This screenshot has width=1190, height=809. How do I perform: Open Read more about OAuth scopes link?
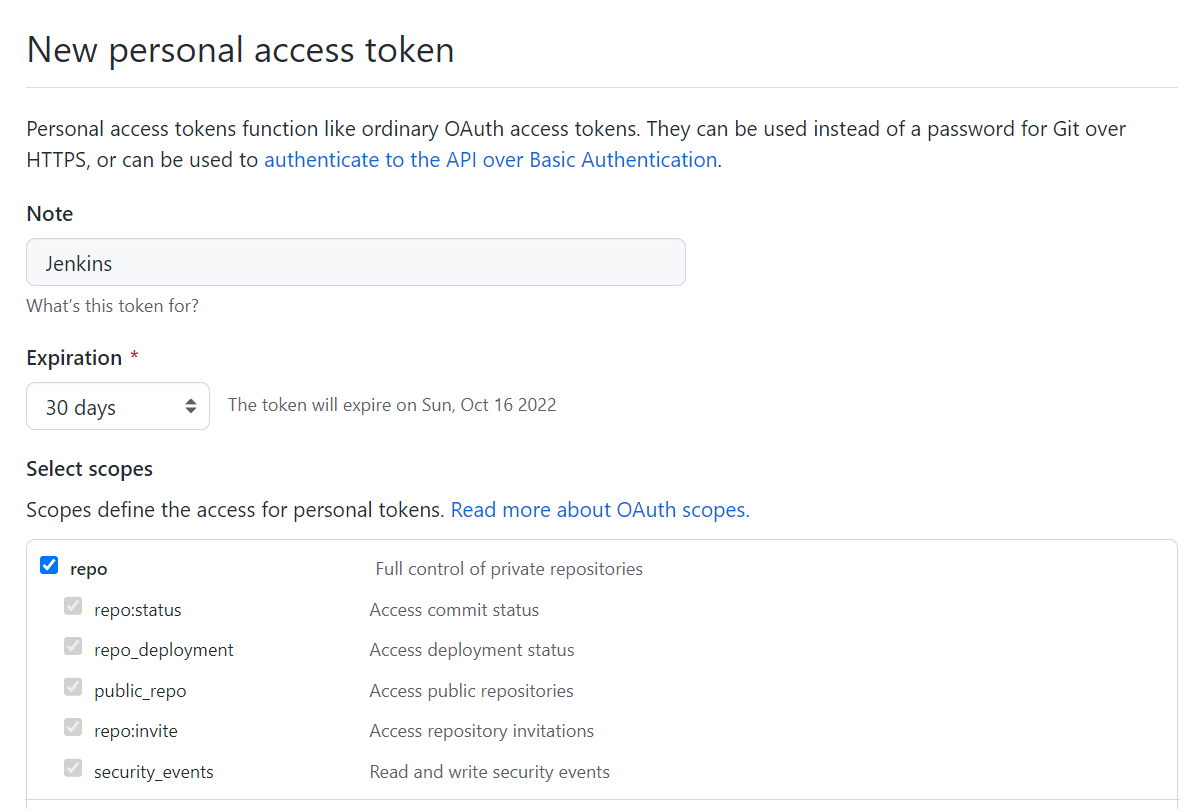tap(599, 510)
